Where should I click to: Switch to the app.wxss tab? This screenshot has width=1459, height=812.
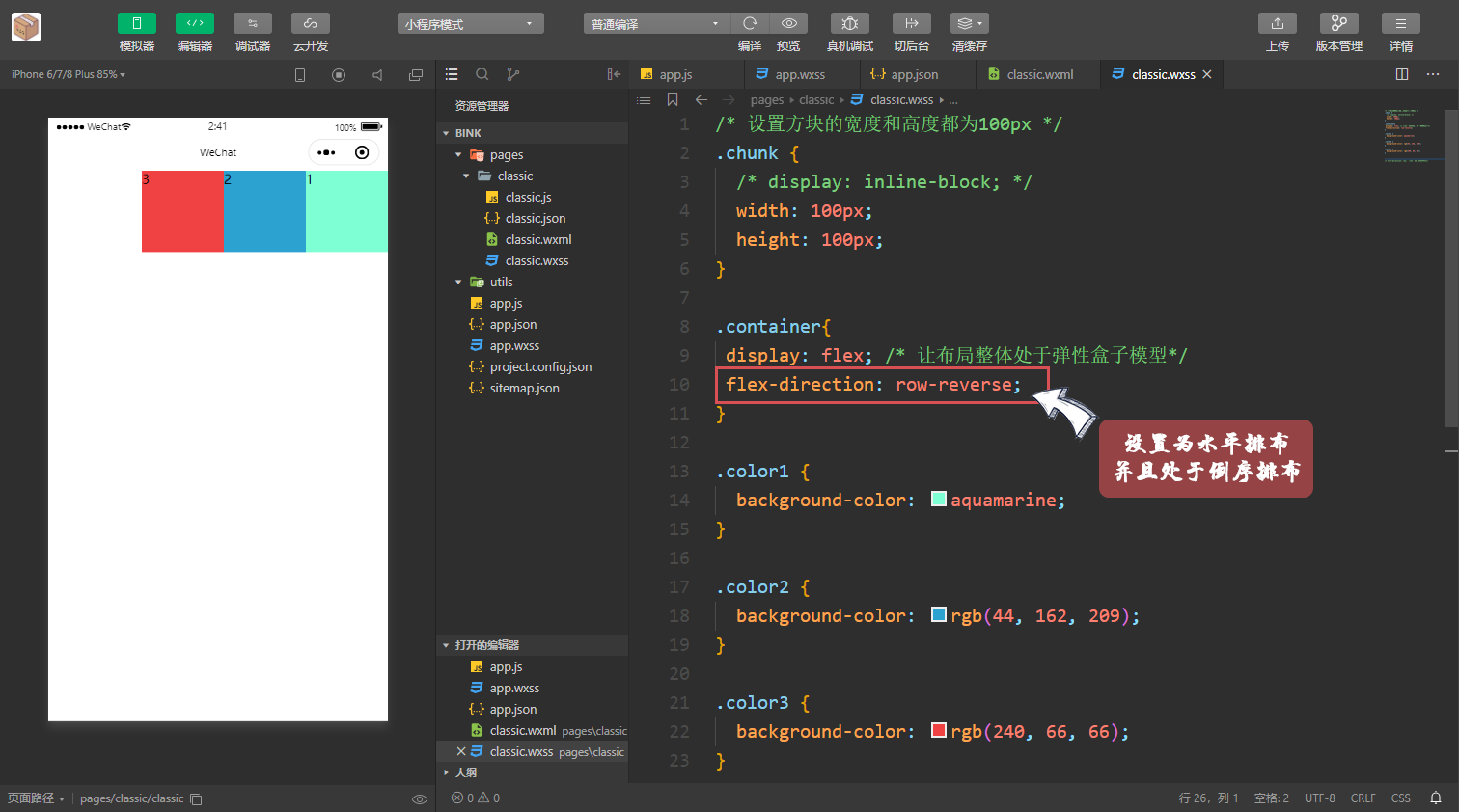[799, 73]
